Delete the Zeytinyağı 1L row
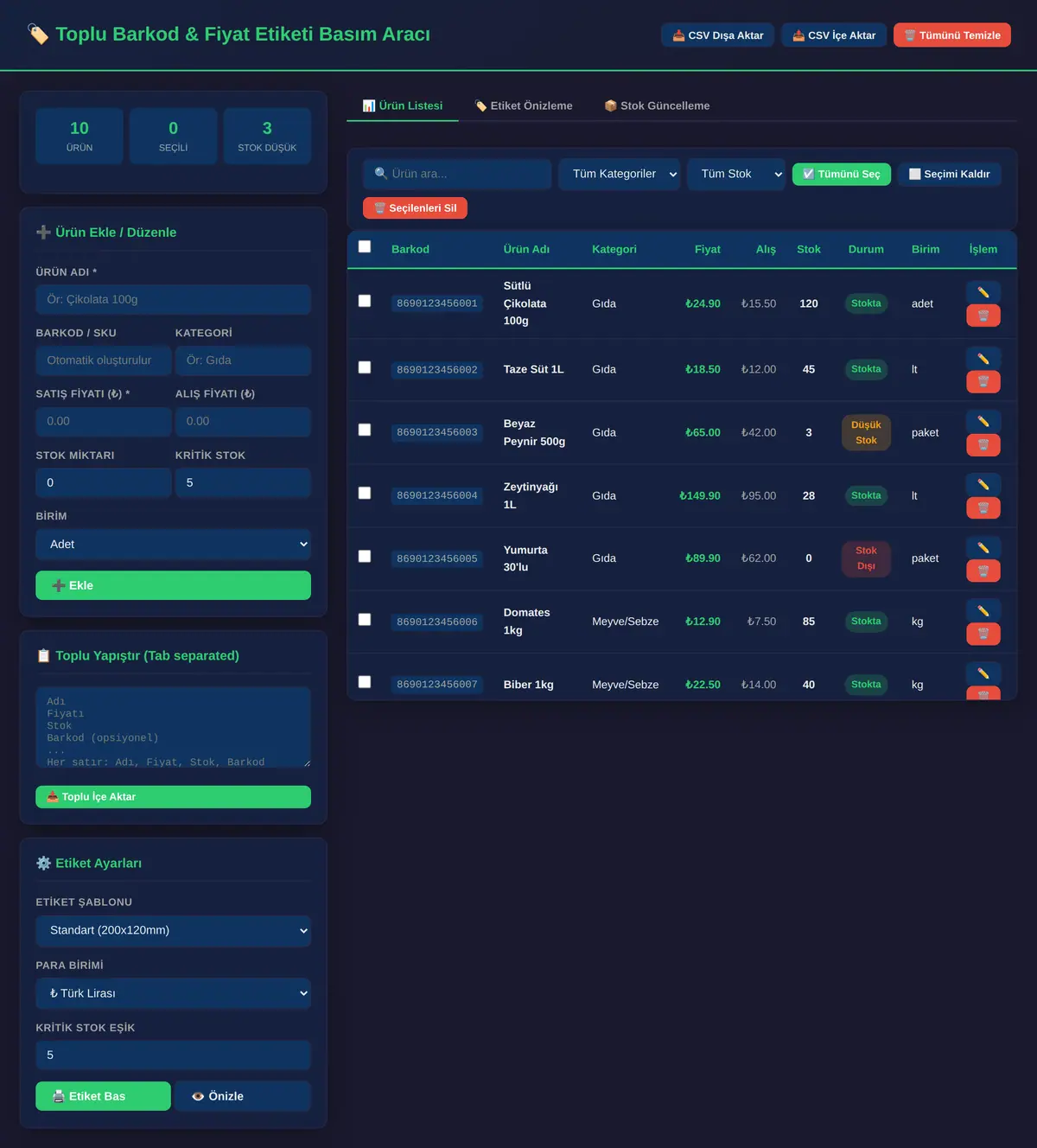 983,507
